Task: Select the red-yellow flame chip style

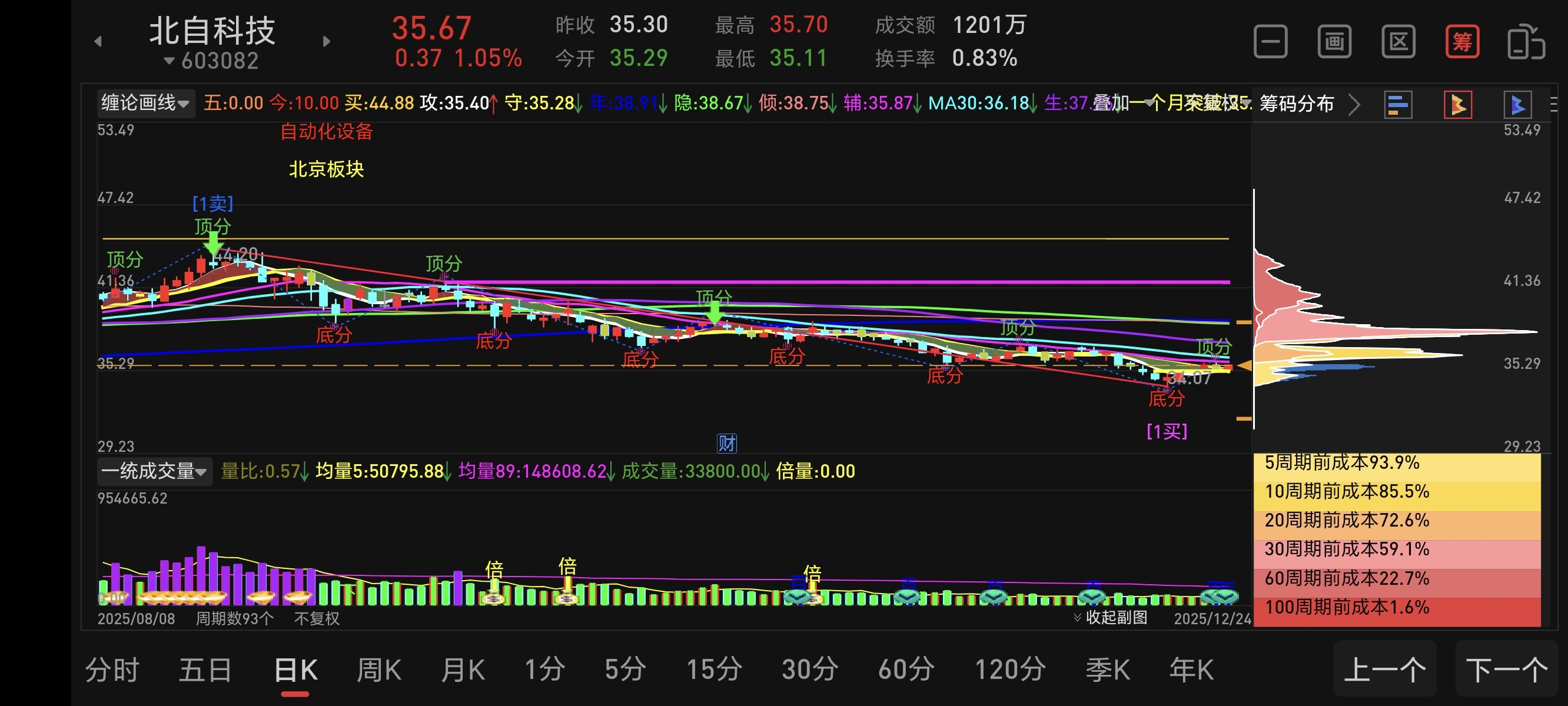Action: pyautogui.click(x=1457, y=105)
